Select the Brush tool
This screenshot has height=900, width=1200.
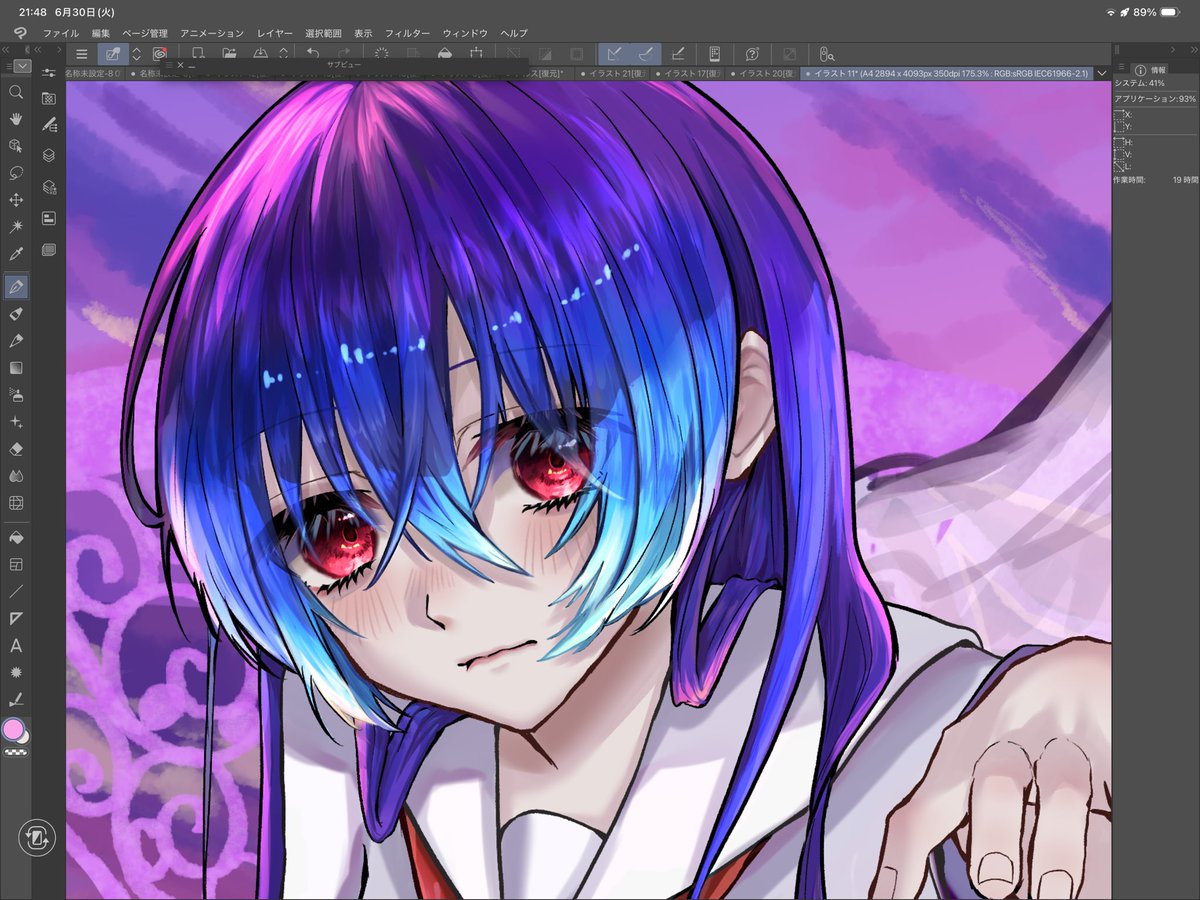(16, 341)
